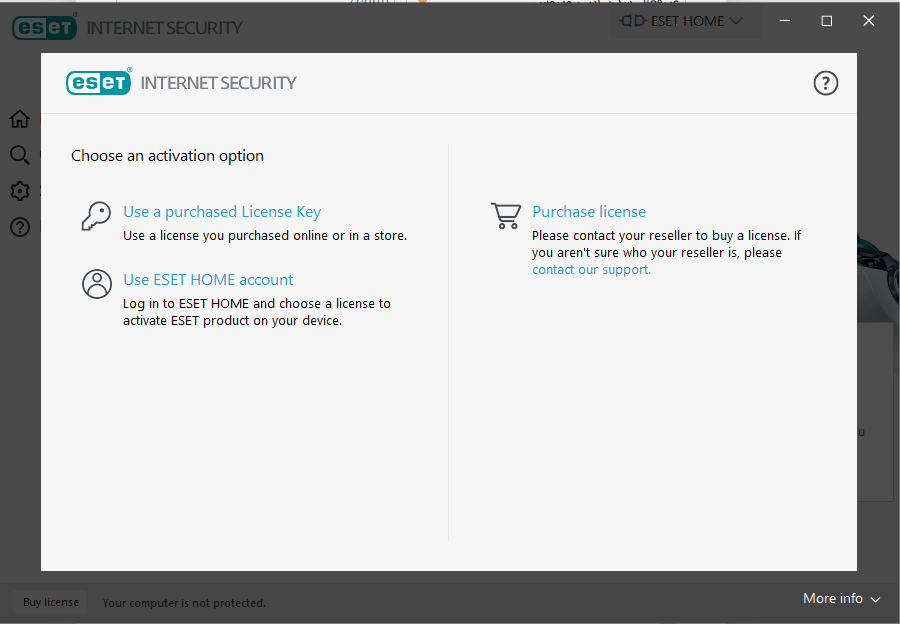Open Setup gear icon in sidebar

(x=20, y=191)
